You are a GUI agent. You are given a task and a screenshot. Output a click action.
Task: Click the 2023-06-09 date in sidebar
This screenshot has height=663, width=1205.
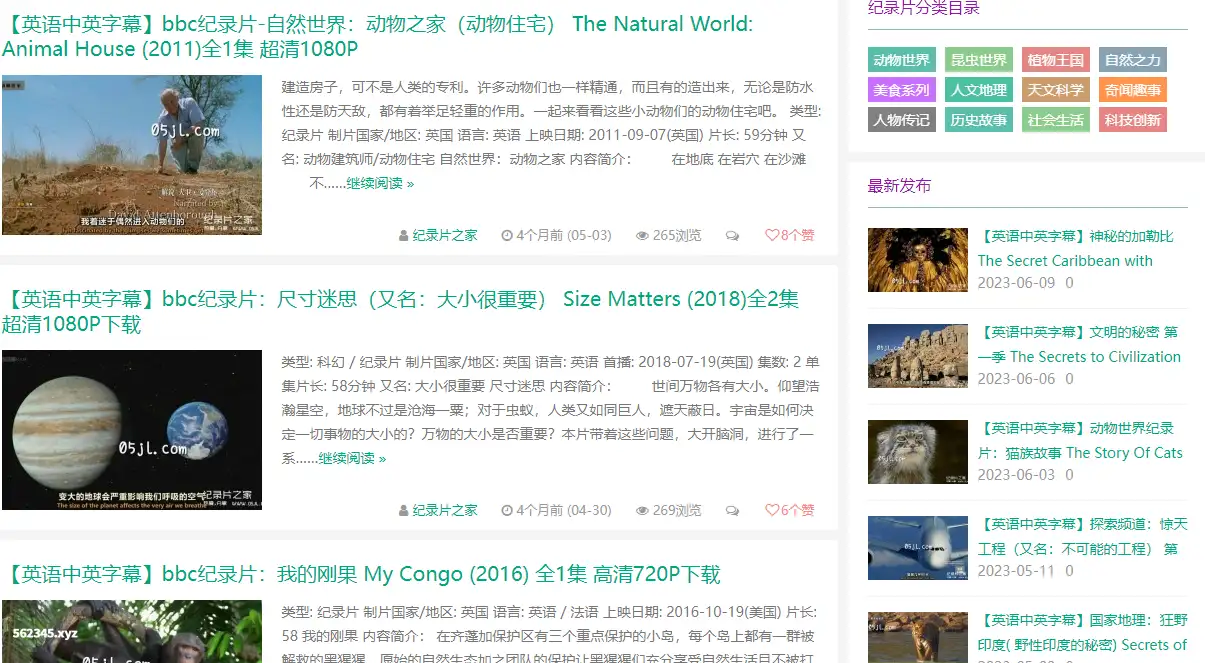pyautogui.click(x=1016, y=283)
